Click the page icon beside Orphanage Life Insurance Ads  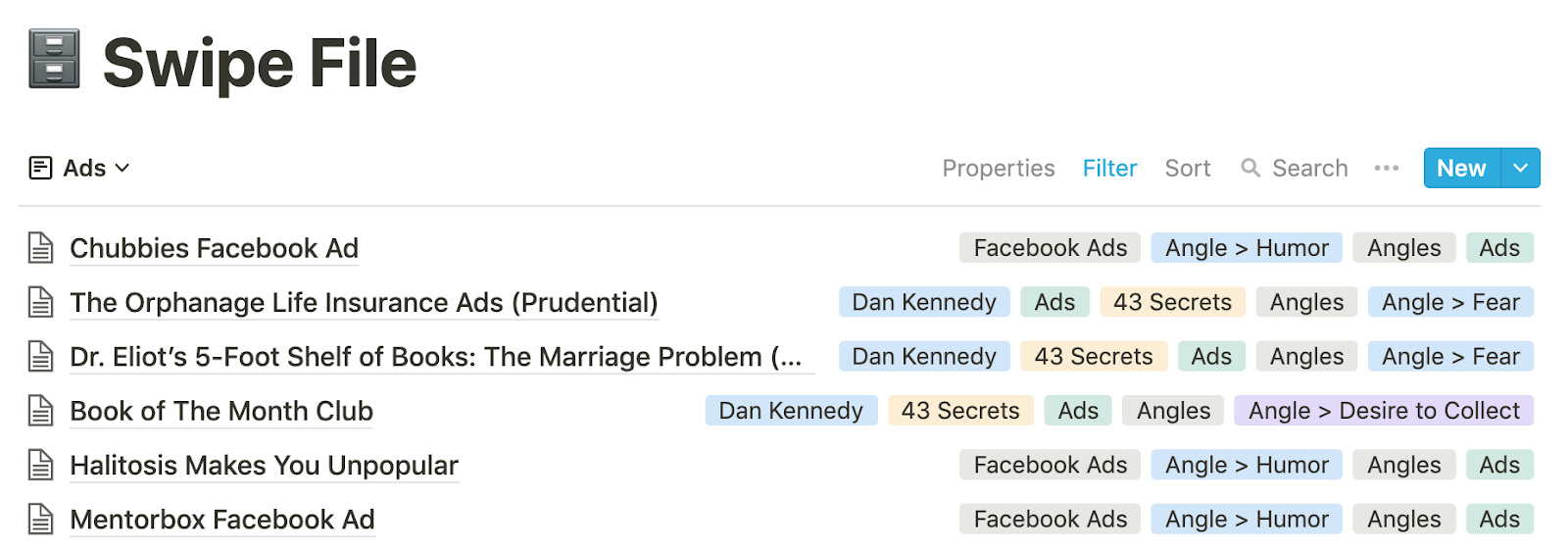pyautogui.click(x=40, y=302)
